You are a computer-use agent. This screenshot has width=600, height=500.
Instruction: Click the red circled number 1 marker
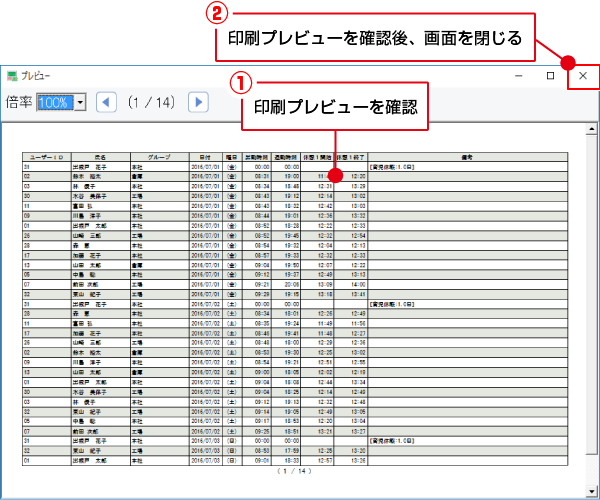coord(238,83)
